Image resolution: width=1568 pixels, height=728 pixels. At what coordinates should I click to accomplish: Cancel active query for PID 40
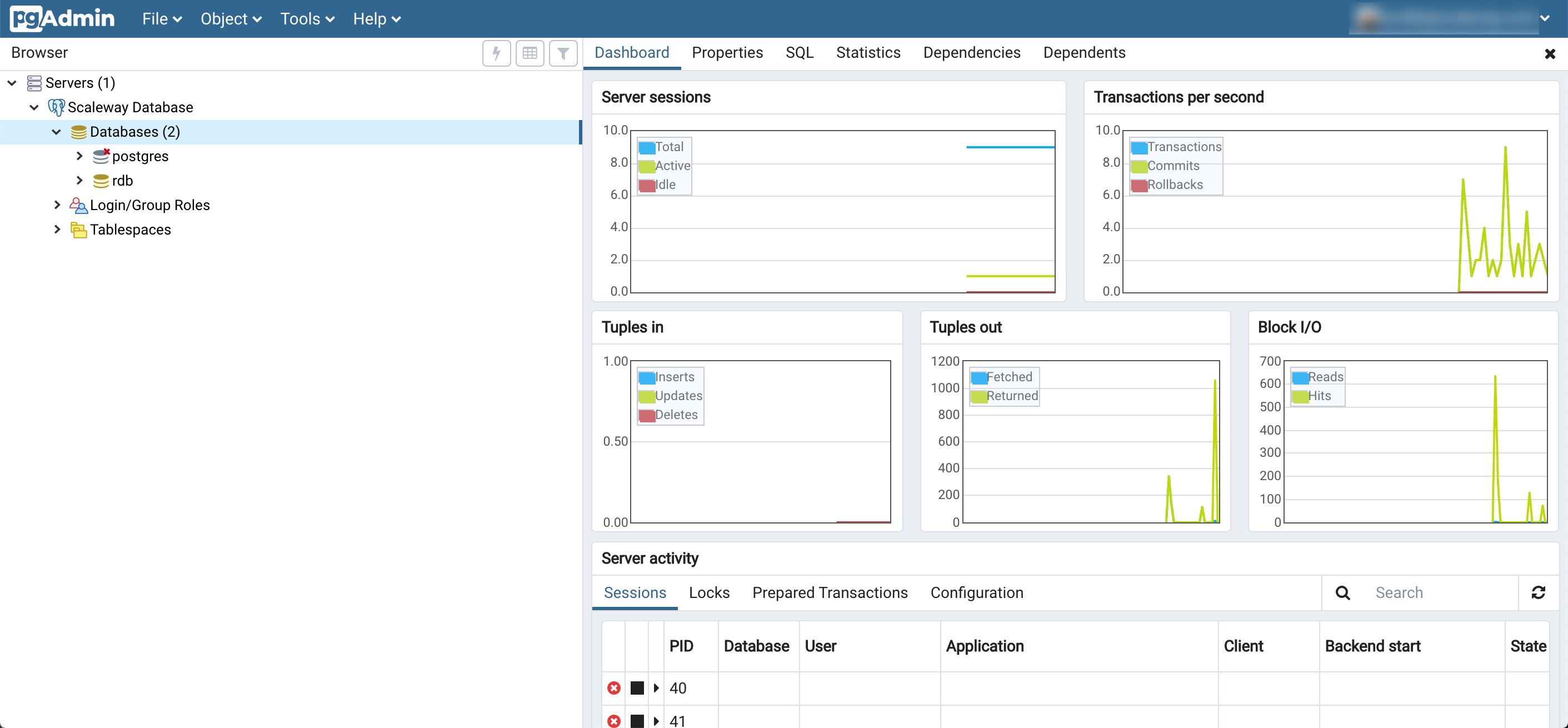[637, 688]
